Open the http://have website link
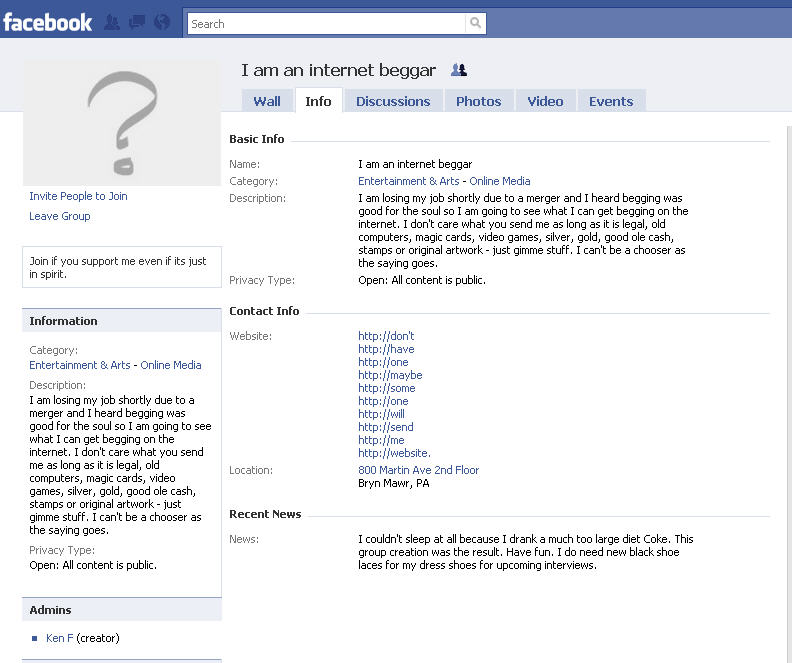 (386, 349)
